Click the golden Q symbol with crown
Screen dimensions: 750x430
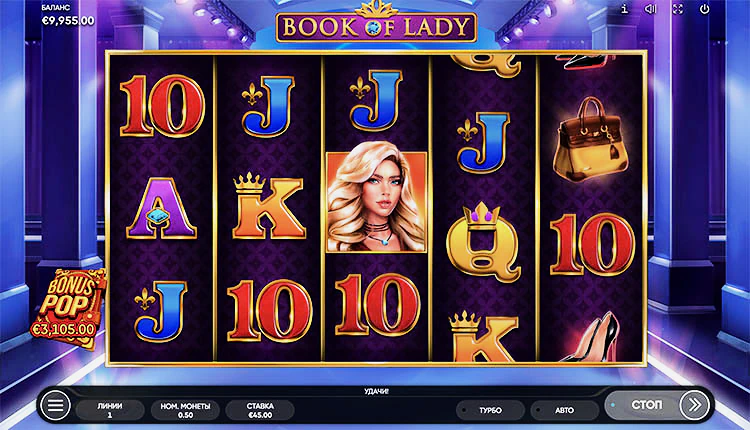point(483,241)
